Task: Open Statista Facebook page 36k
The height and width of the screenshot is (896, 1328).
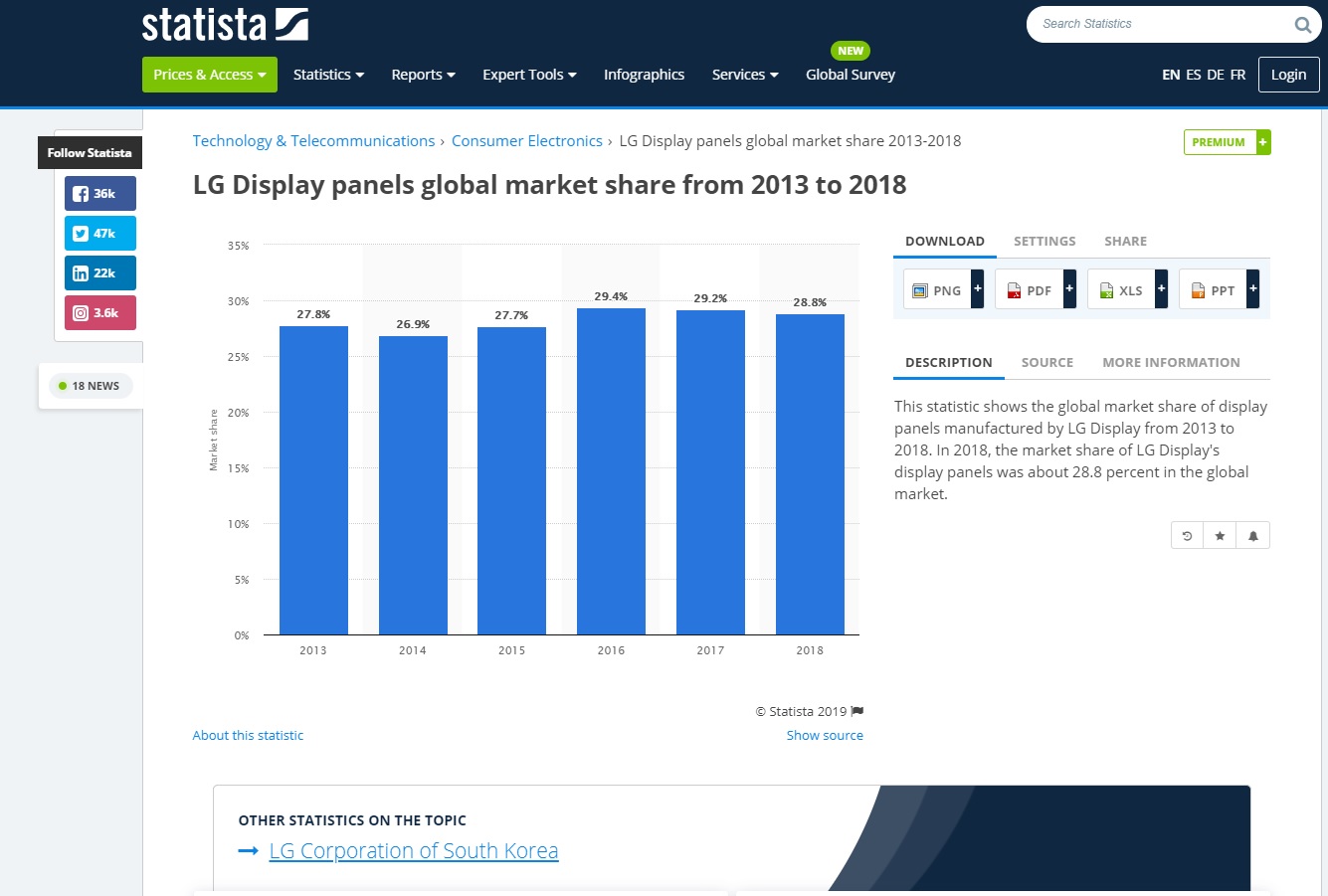Action: [100, 194]
